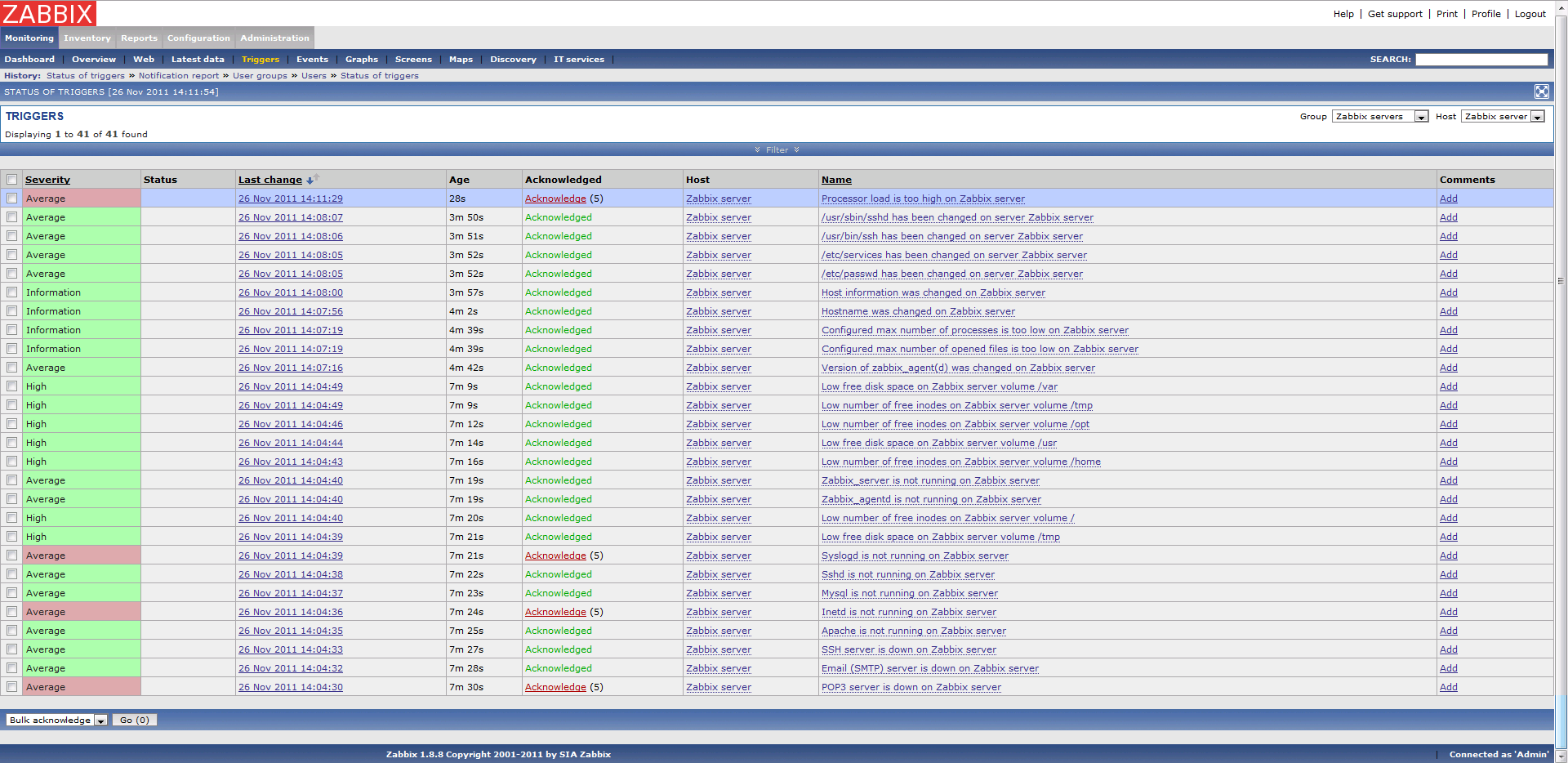Image resolution: width=1568 pixels, height=763 pixels.
Task: Open the Monitoring tab
Action: [29, 38]
